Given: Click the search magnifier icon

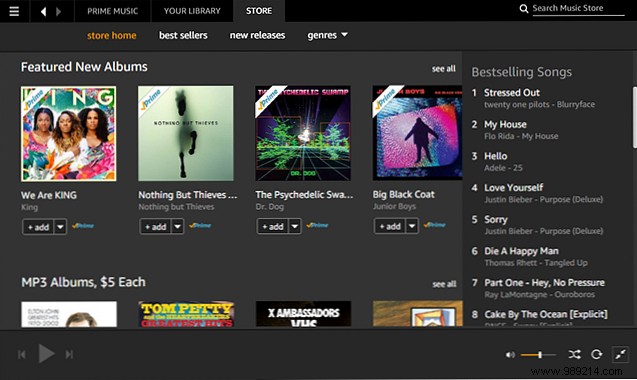Looking at the screenshot, I should [524, 9].
